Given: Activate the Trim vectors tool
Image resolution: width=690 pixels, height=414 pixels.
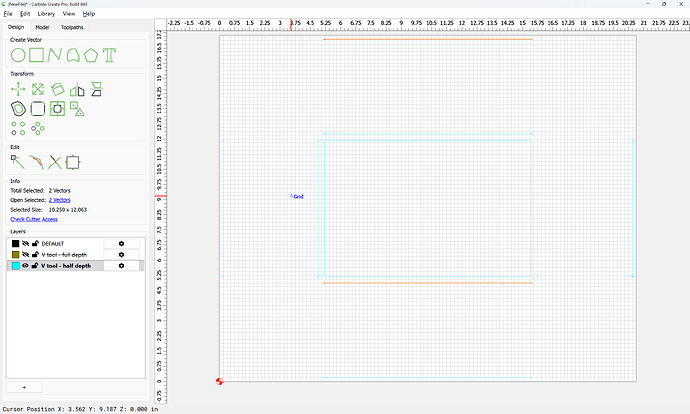Looking at the screenshot, I should (37, 162).
